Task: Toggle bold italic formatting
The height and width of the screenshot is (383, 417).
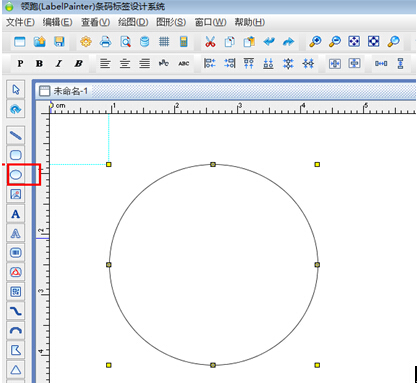Action: (79, 63)
